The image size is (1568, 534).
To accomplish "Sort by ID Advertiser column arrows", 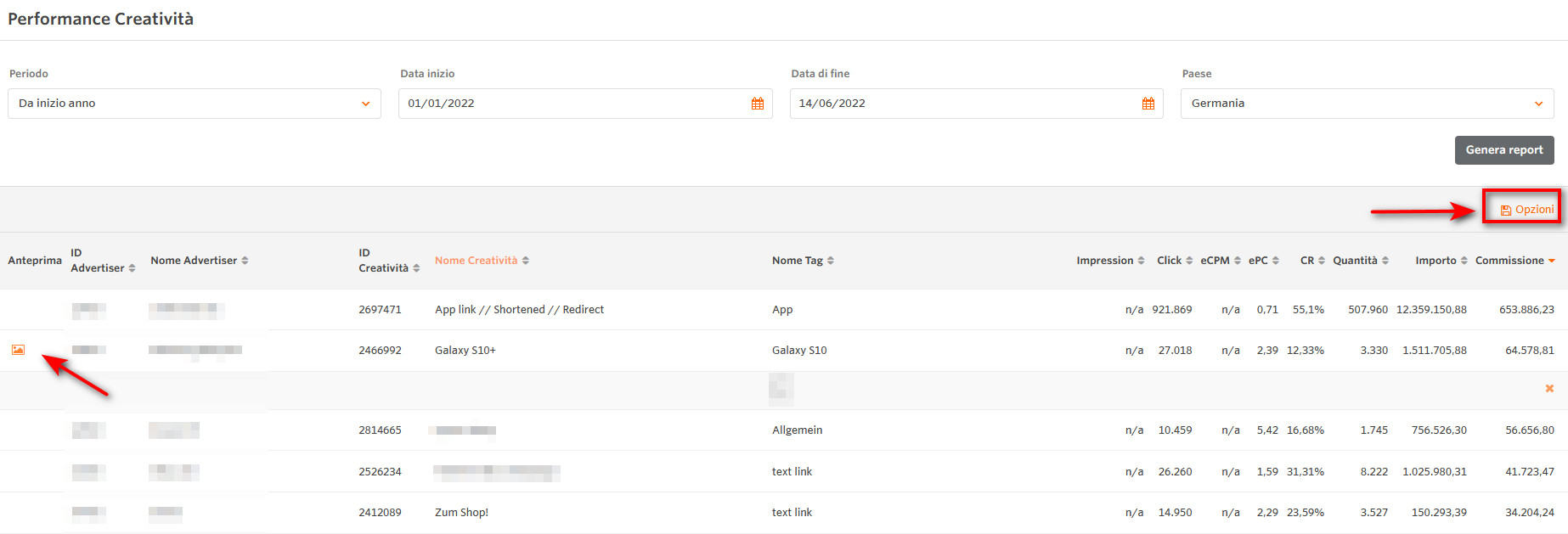I will coord(132,268).
